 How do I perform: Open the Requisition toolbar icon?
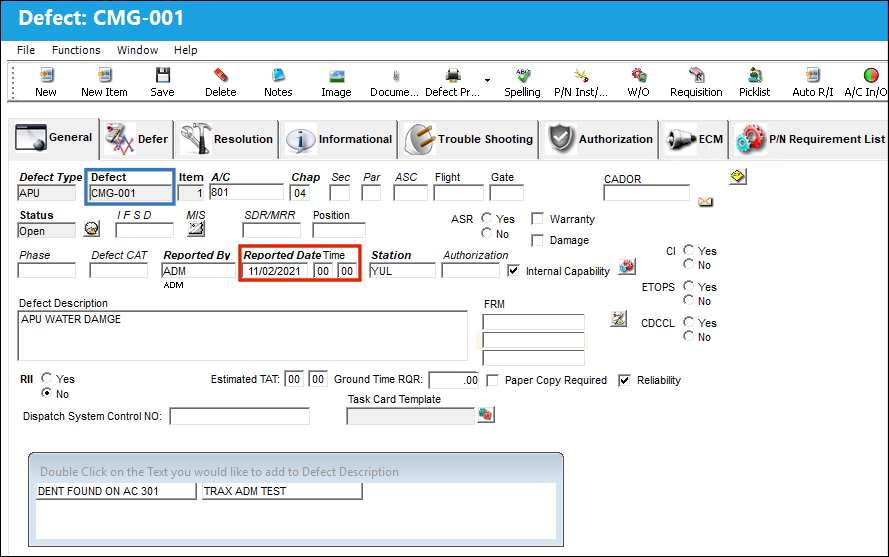pyautogui.click(x=697, y=82)
